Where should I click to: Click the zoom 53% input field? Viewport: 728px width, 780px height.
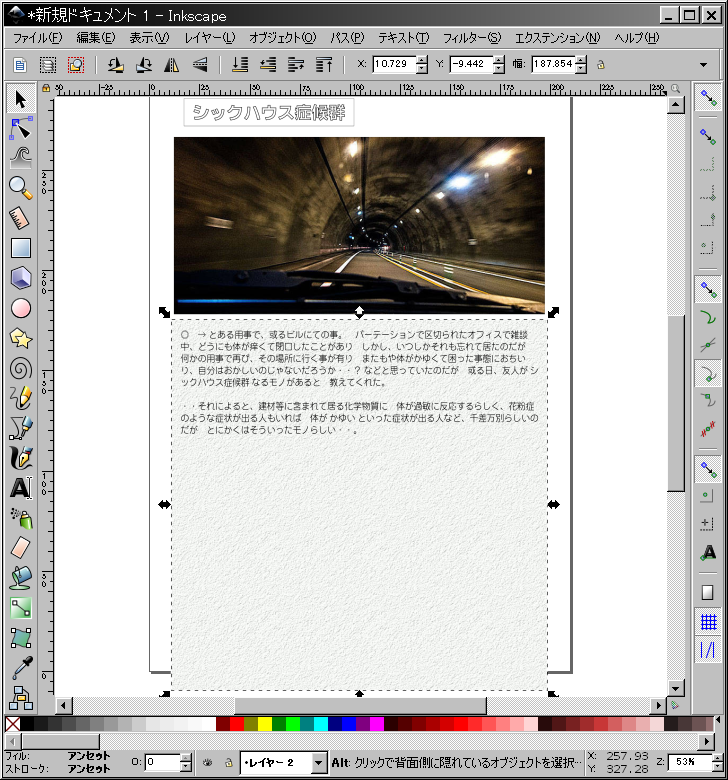[690, 762]
